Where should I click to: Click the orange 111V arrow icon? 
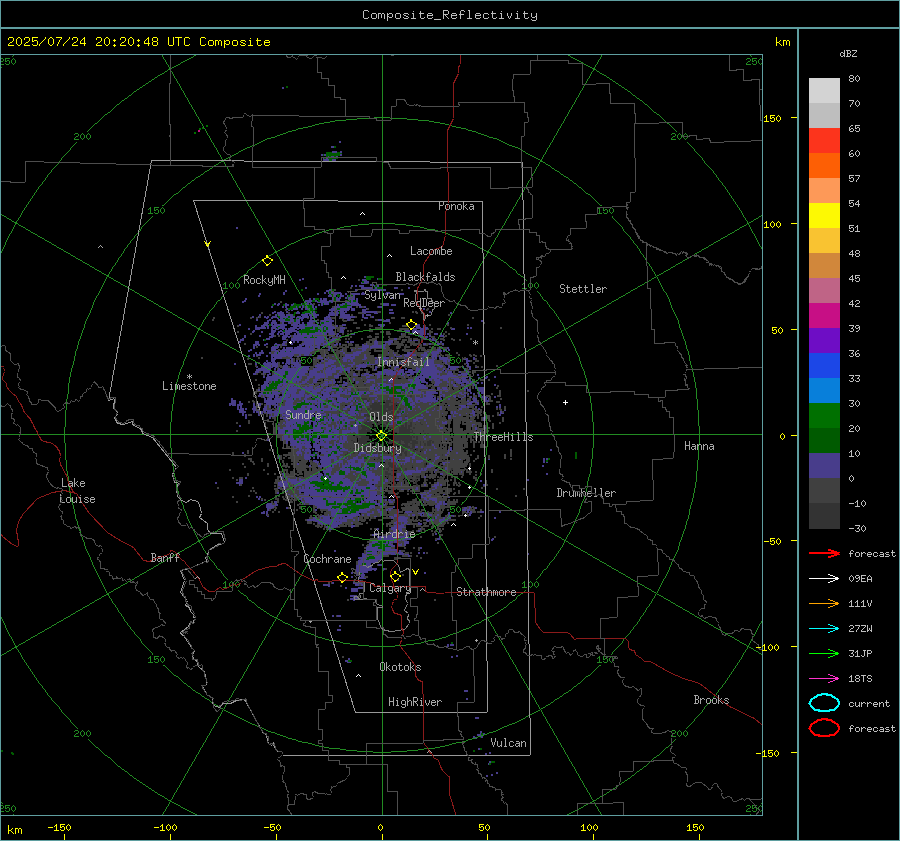coord(824,603)
